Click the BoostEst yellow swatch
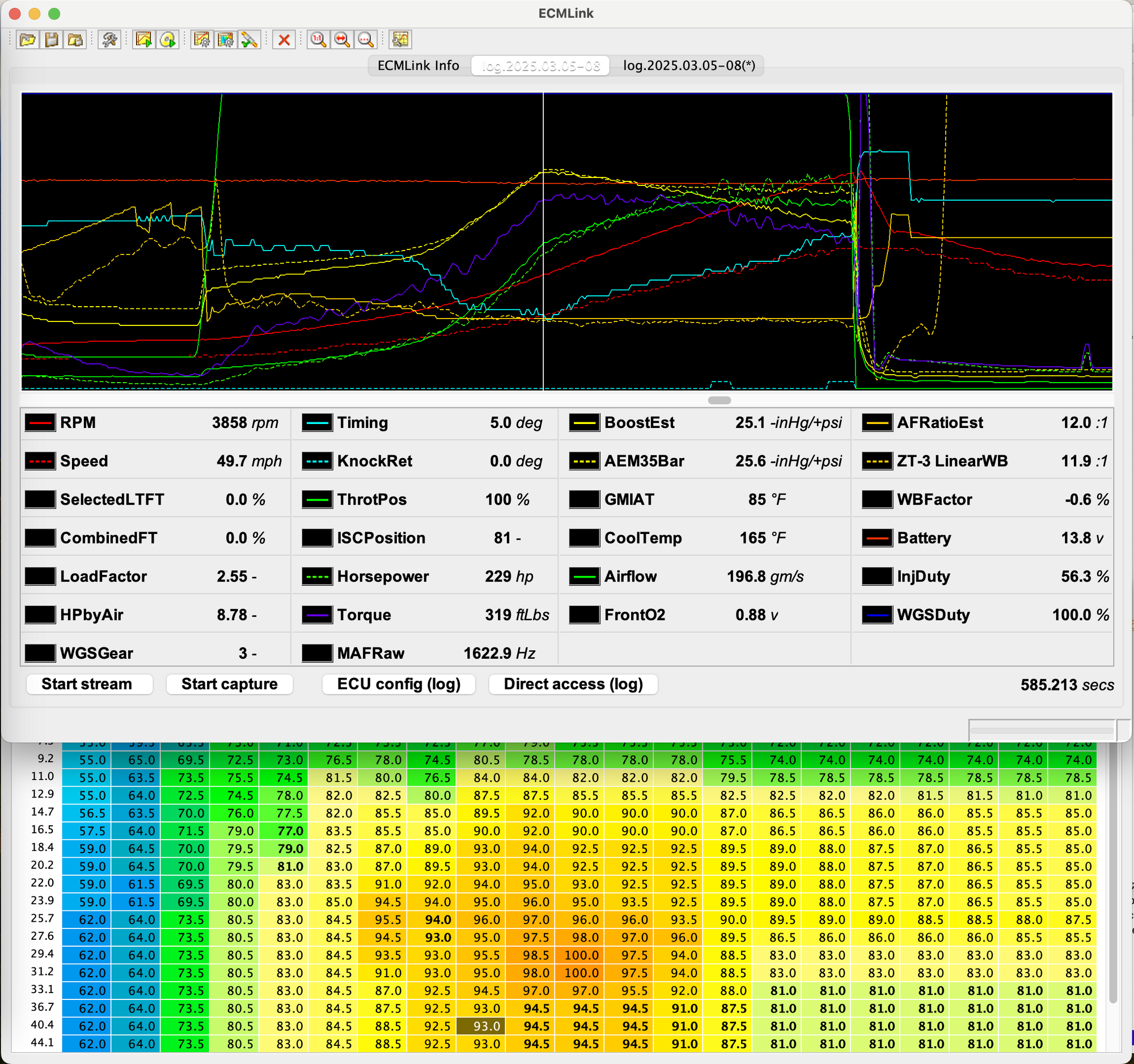This screenshot has height=1064, width=1134. 584,422
